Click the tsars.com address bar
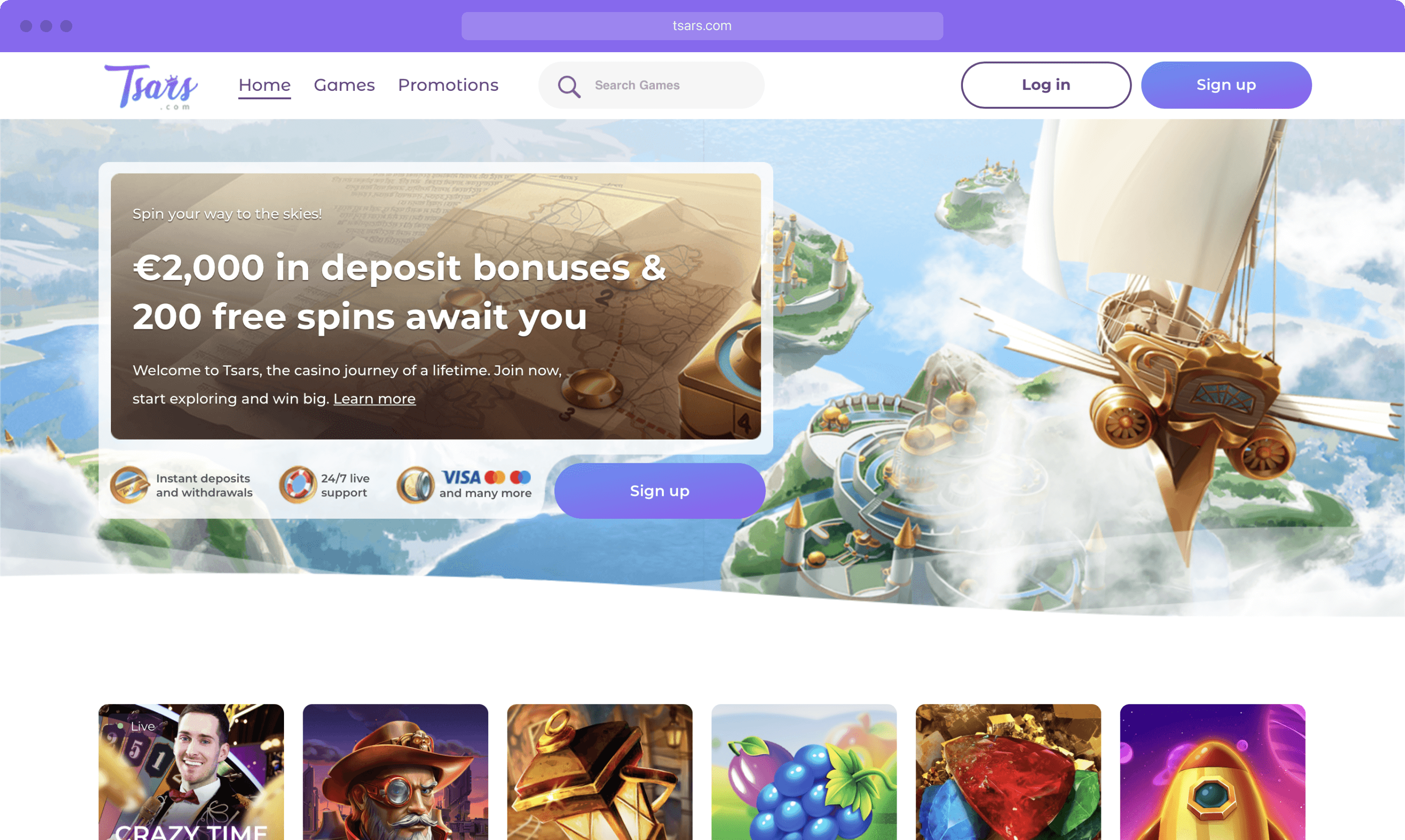Image resolution: width=1405 pixels, height=840 pixels. tap(701, 26)
